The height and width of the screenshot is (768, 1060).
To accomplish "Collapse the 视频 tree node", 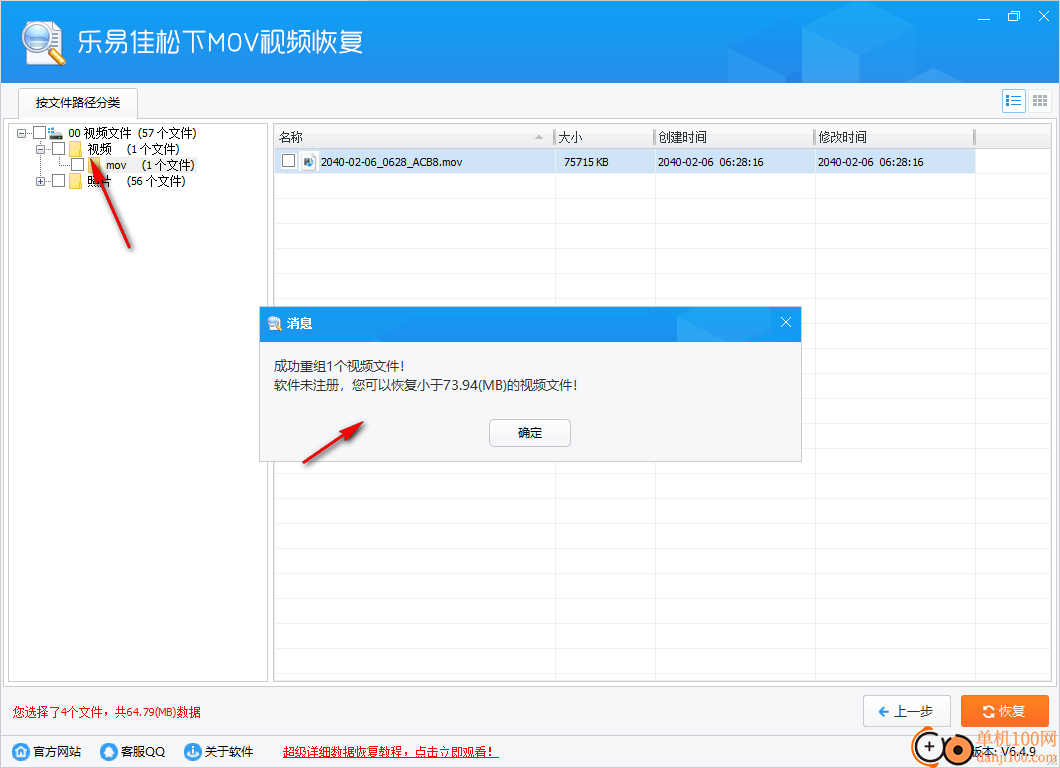I will coord(41,149).
